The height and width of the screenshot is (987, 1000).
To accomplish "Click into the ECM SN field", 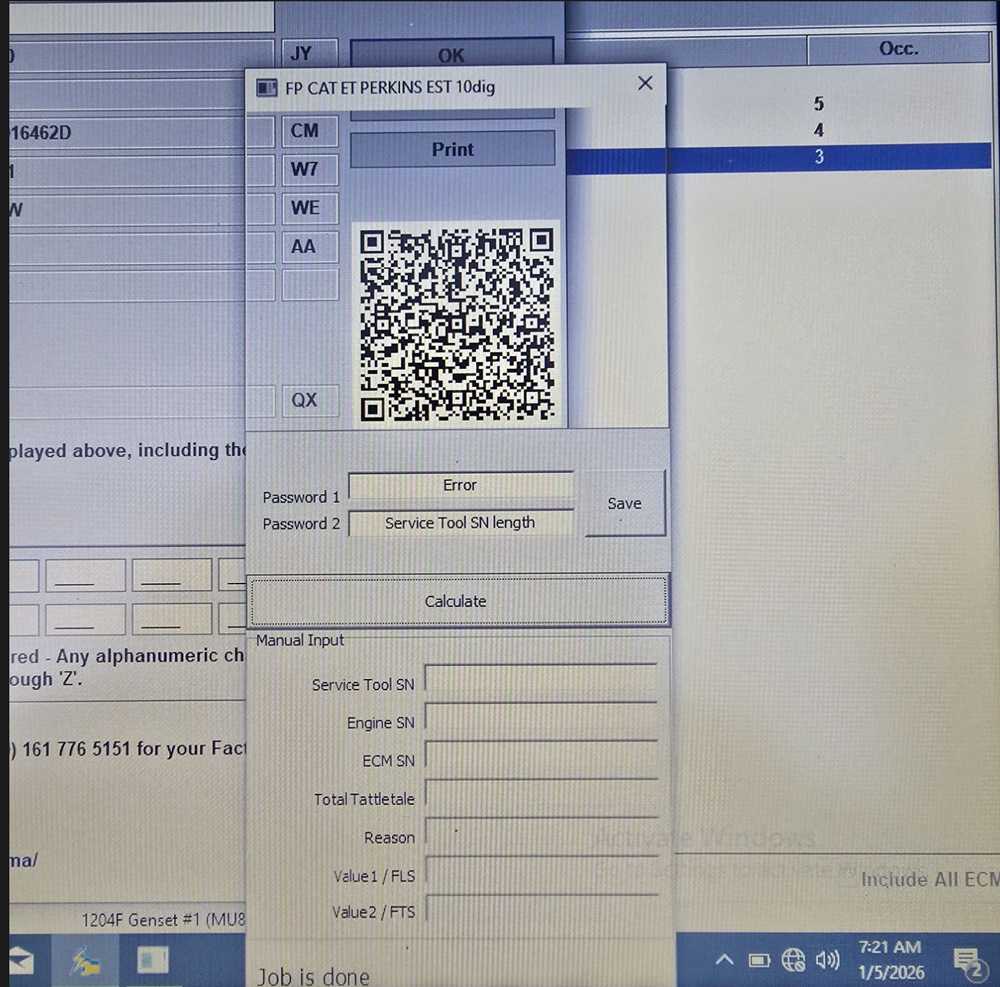I will tap(541, 760).
